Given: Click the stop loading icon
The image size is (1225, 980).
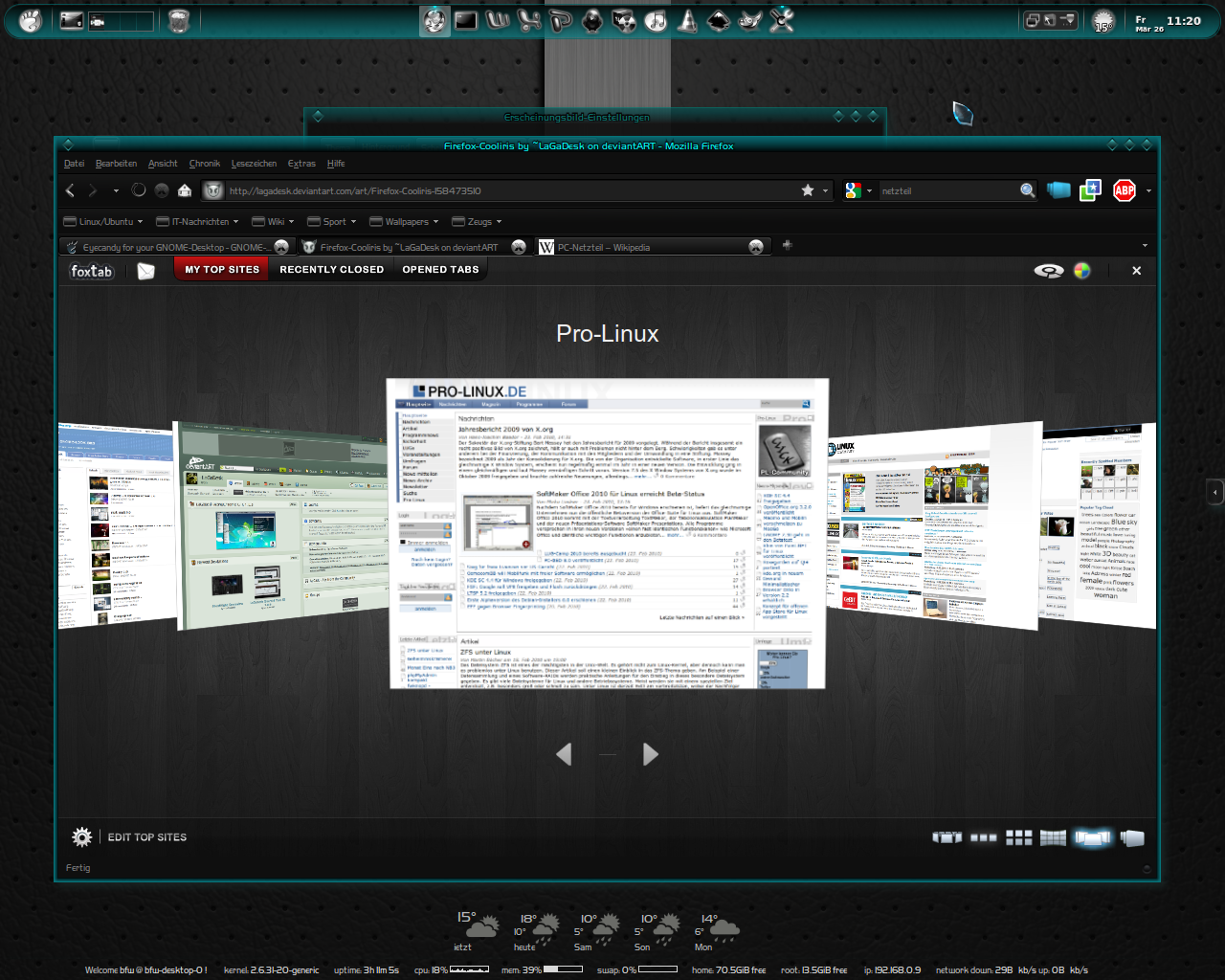Looking at the screenshot, I should (162, 190).
